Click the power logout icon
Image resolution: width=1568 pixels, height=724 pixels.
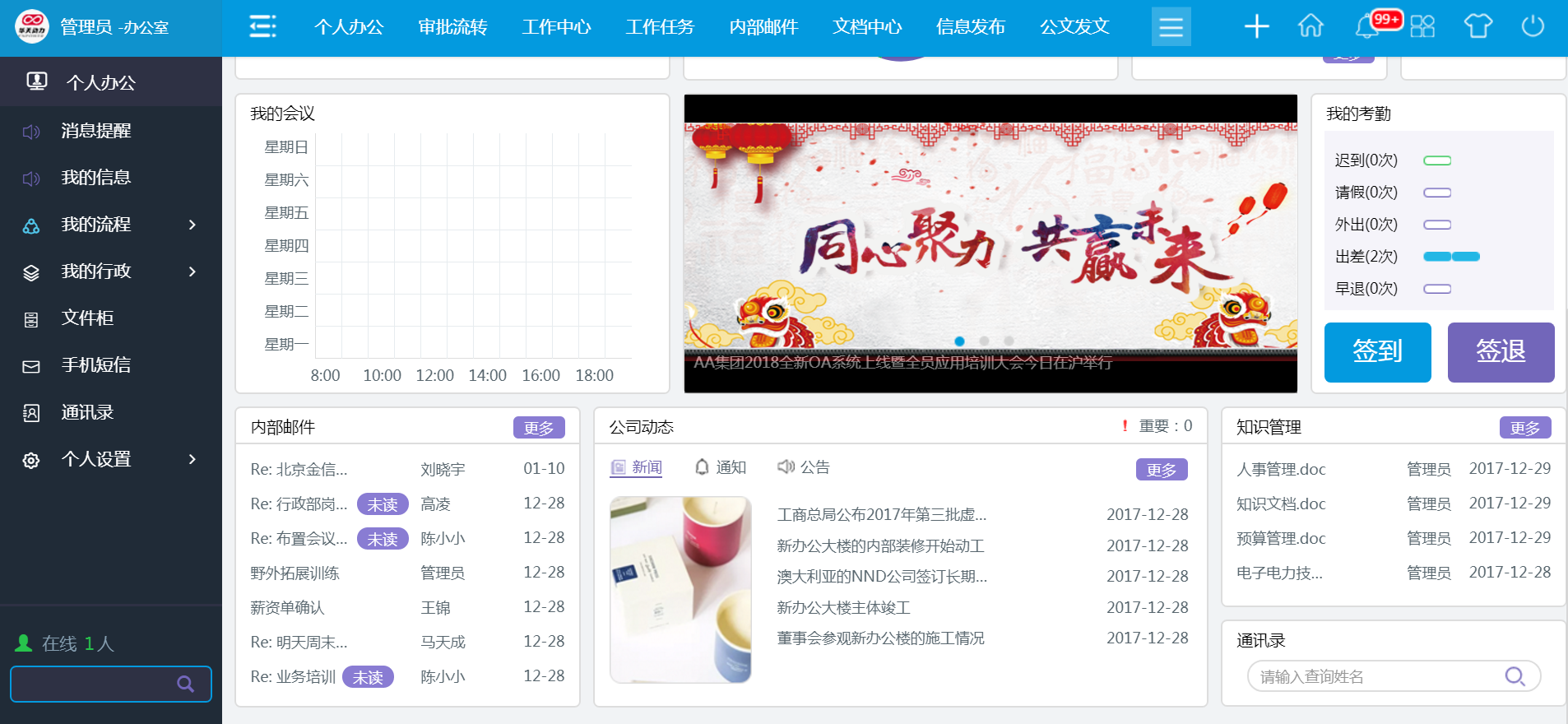pos(1533,26)
